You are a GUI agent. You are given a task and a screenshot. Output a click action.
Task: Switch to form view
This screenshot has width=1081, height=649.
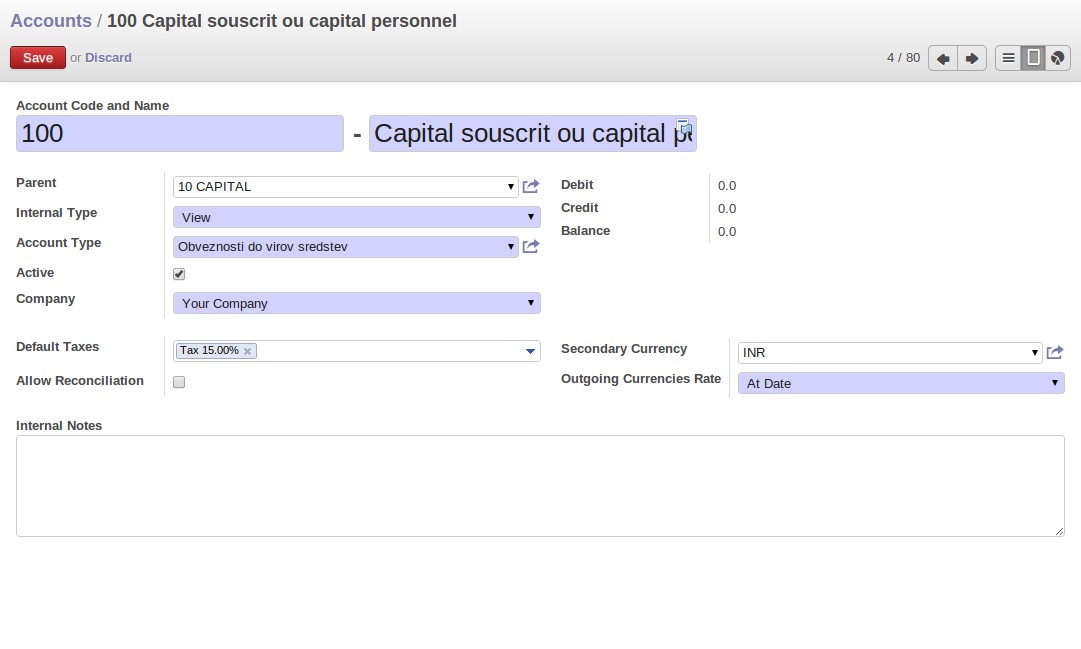[x=1033, y=58]
